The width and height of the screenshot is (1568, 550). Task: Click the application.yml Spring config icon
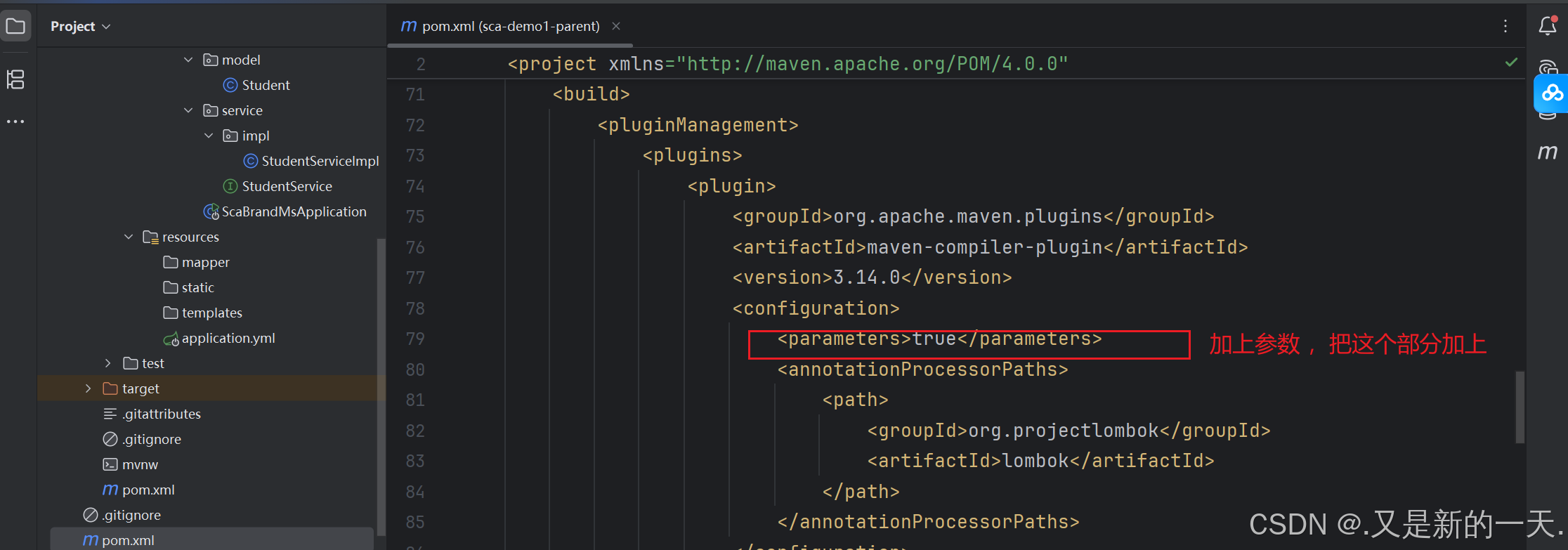[x=171, y=339]
